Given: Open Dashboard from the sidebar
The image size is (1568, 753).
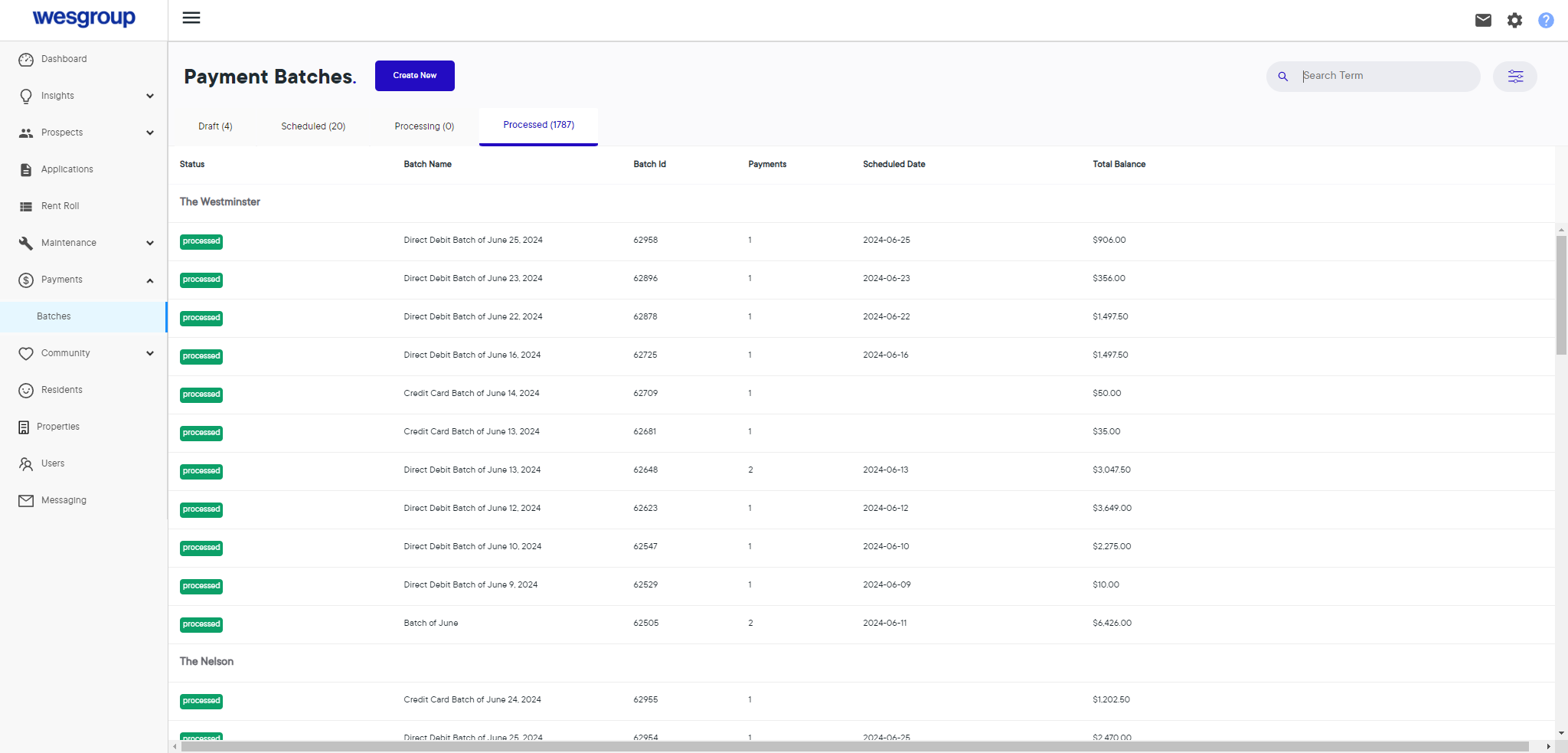Looking at the screenshot, I should click(64, 59).
